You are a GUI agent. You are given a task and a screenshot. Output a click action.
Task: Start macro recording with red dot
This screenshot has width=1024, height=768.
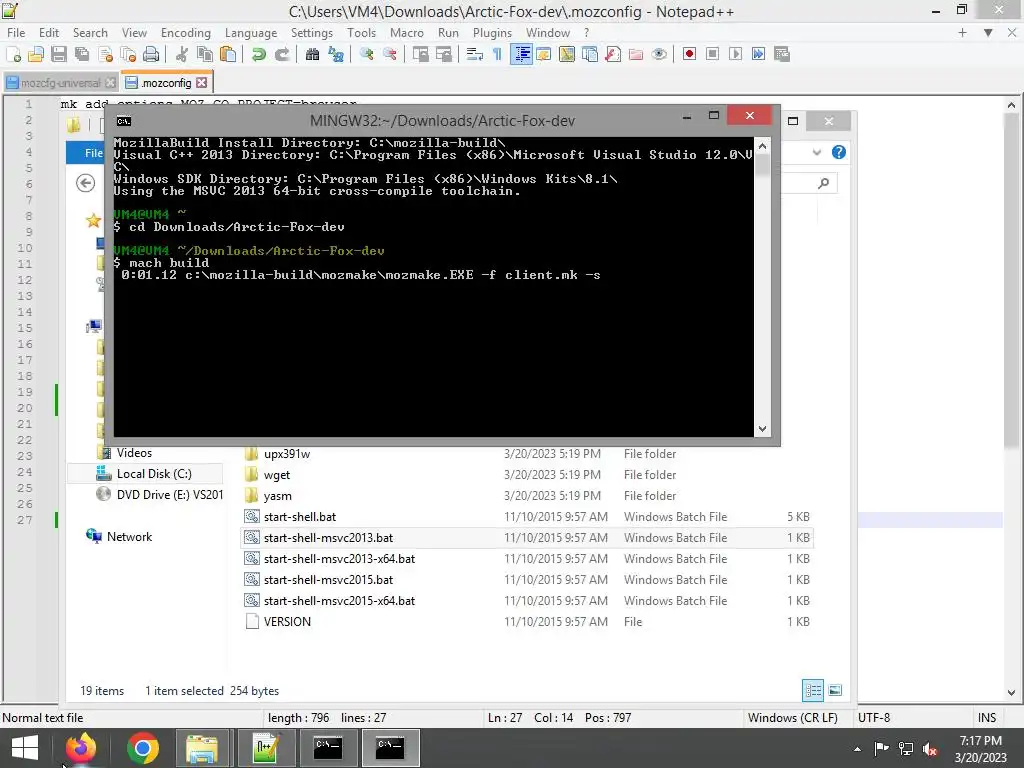pos(689,54)
